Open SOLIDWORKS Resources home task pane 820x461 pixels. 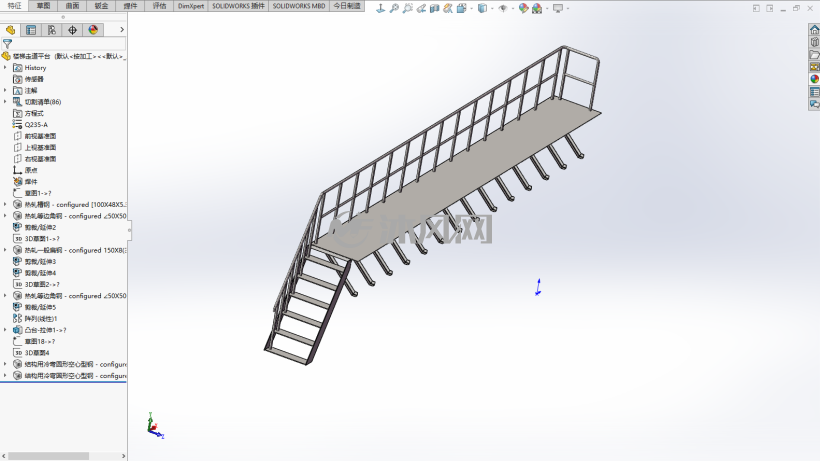coord(814,30)
